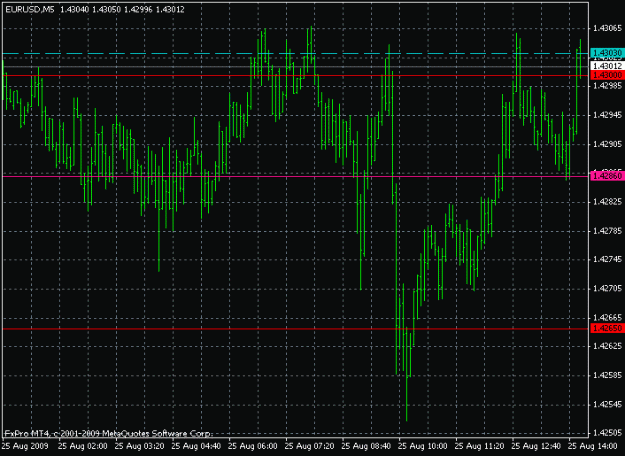Viewport: 625px width, 456px height.
Task: Click the 25 Aug 06:00 time label
Action: (253, 446)
